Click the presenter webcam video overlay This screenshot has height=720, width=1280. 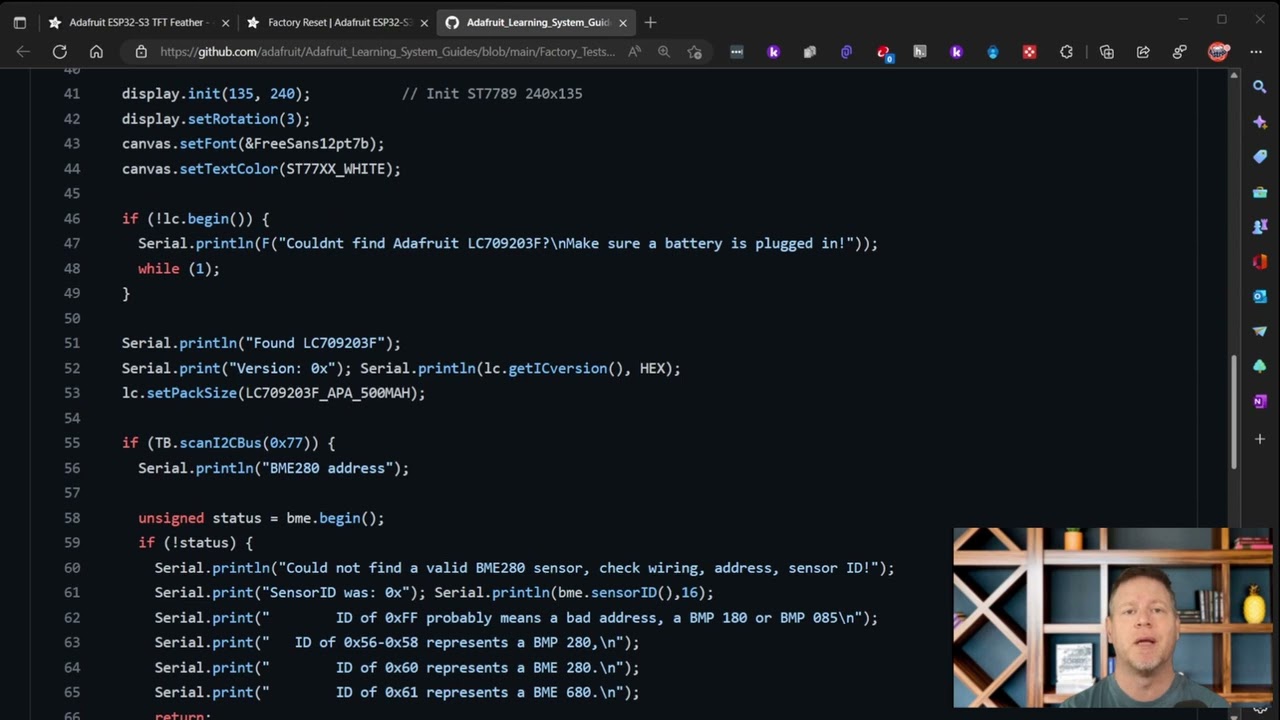point(1112,618)
